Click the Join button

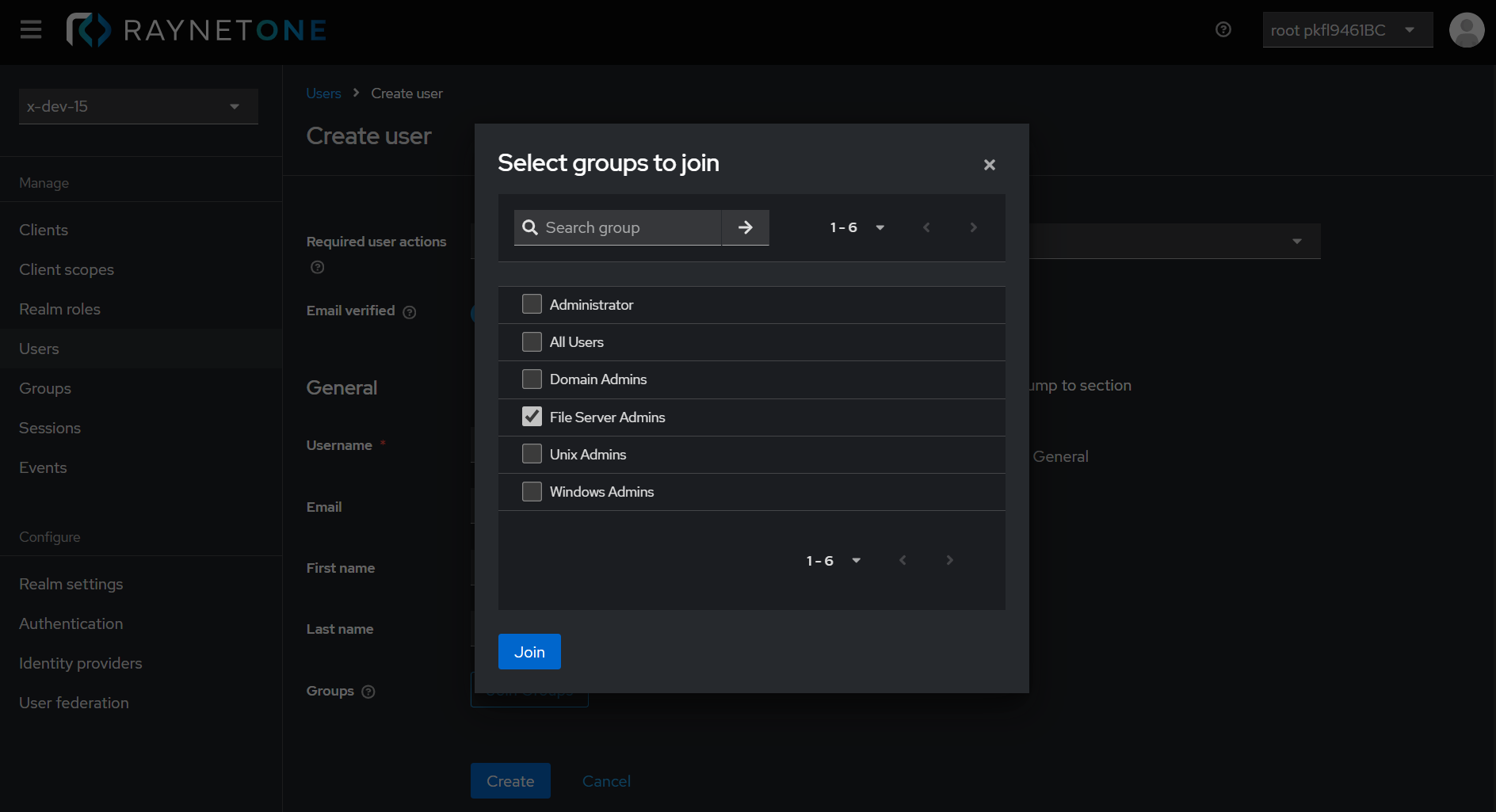(x=529, y=651)
